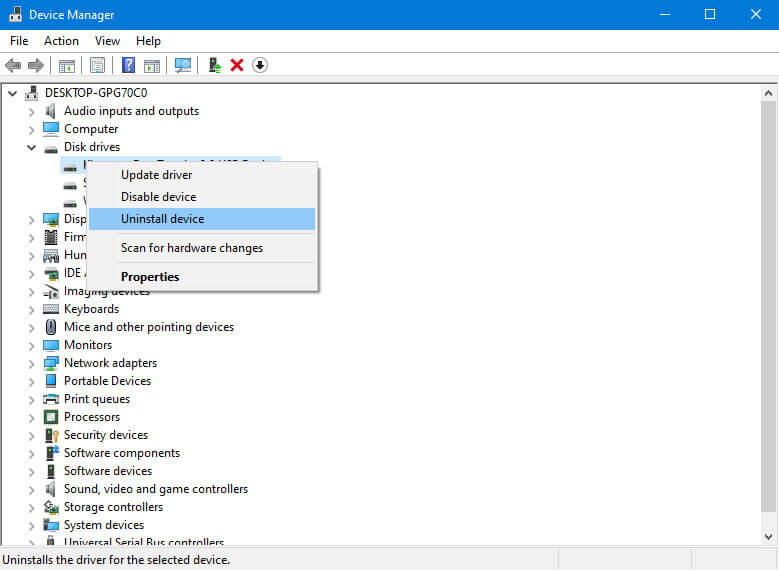Click the Show/Hide Action Pane toolbar icon
Screen dimensions: 779x570
pyautogui.click(x=152, y=65)
